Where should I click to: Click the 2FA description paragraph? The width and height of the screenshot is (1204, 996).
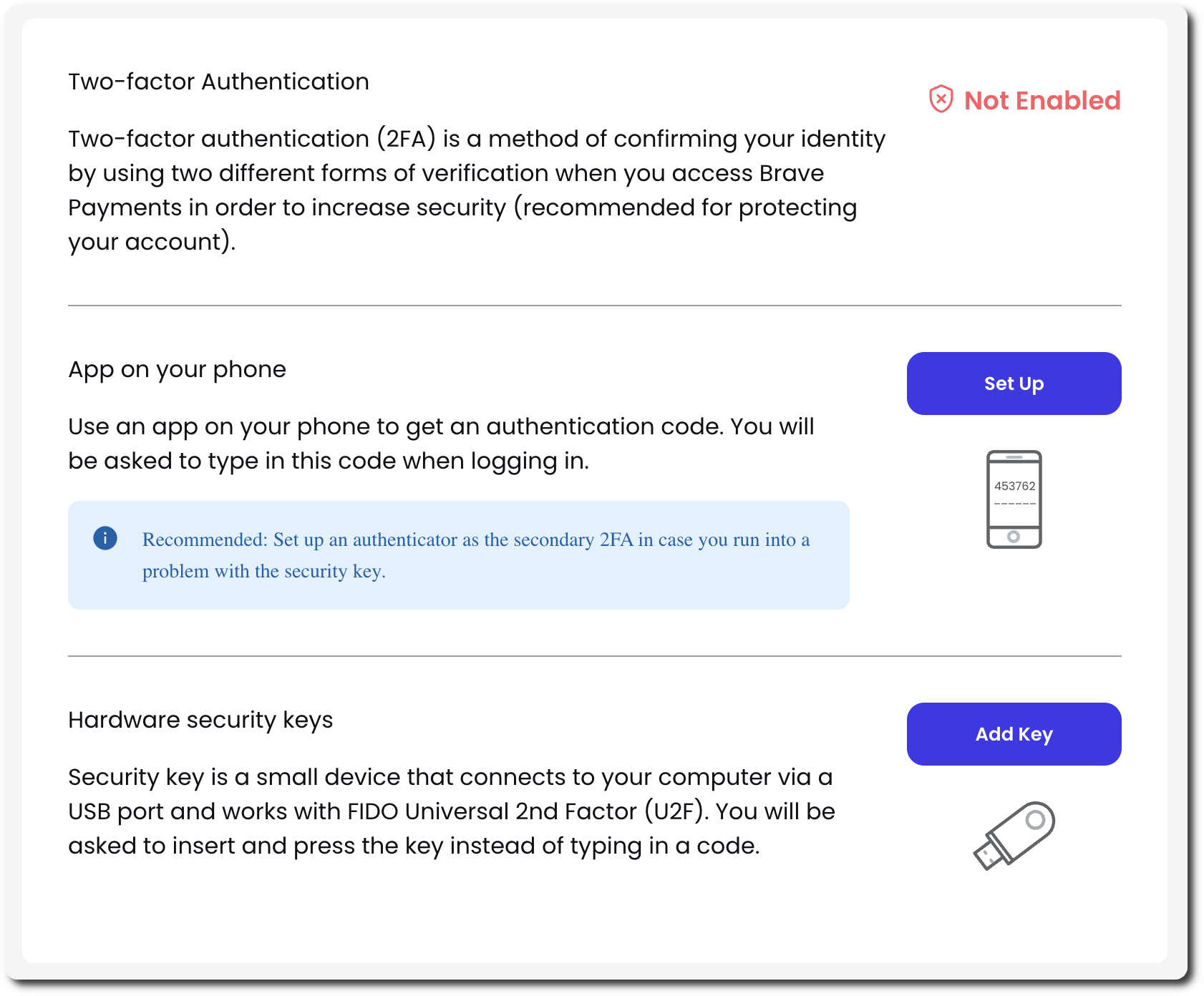click(x=476, y=190)
